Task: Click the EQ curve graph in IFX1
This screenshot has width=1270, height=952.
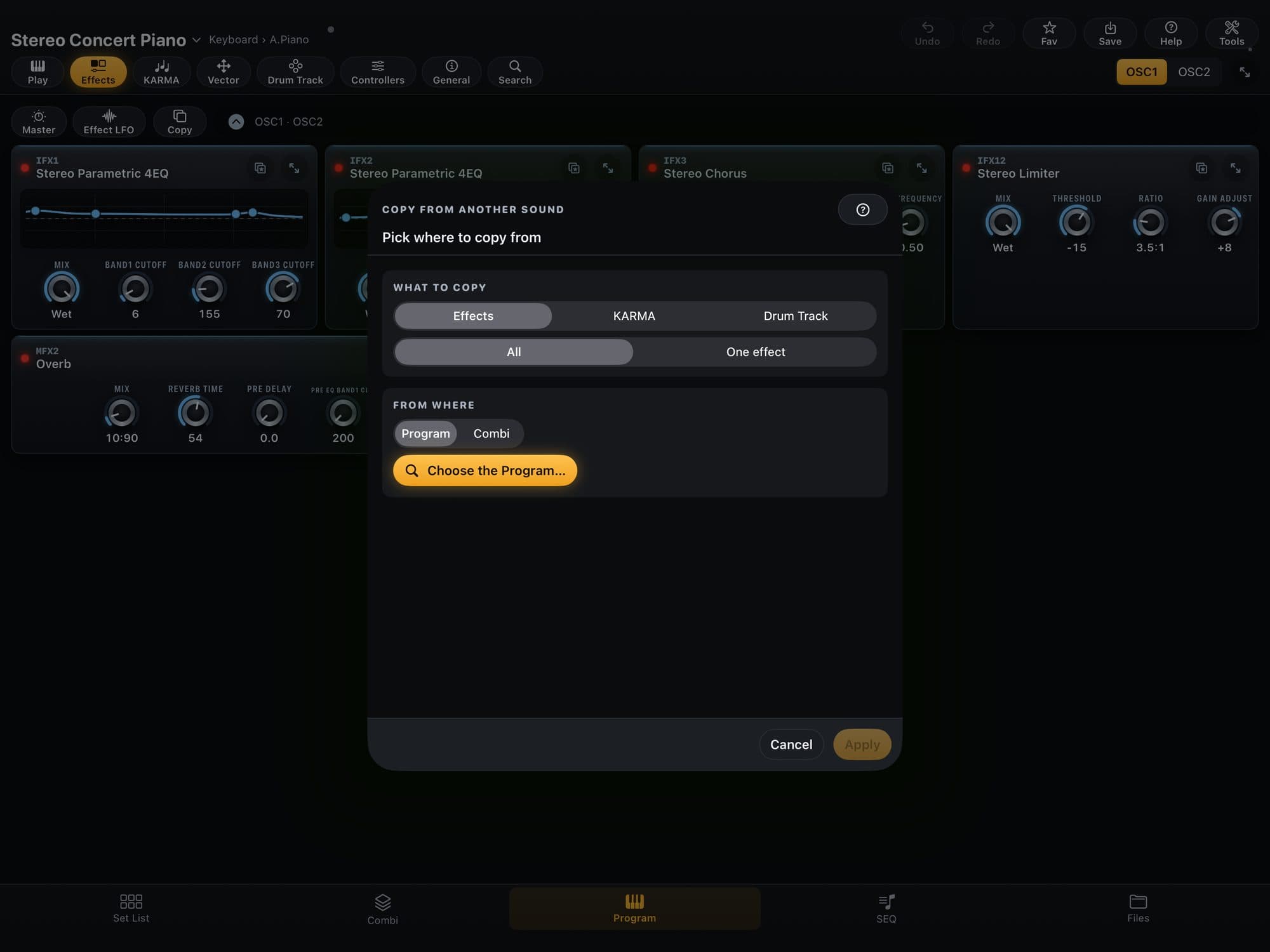Action: [x=164, y=218]
